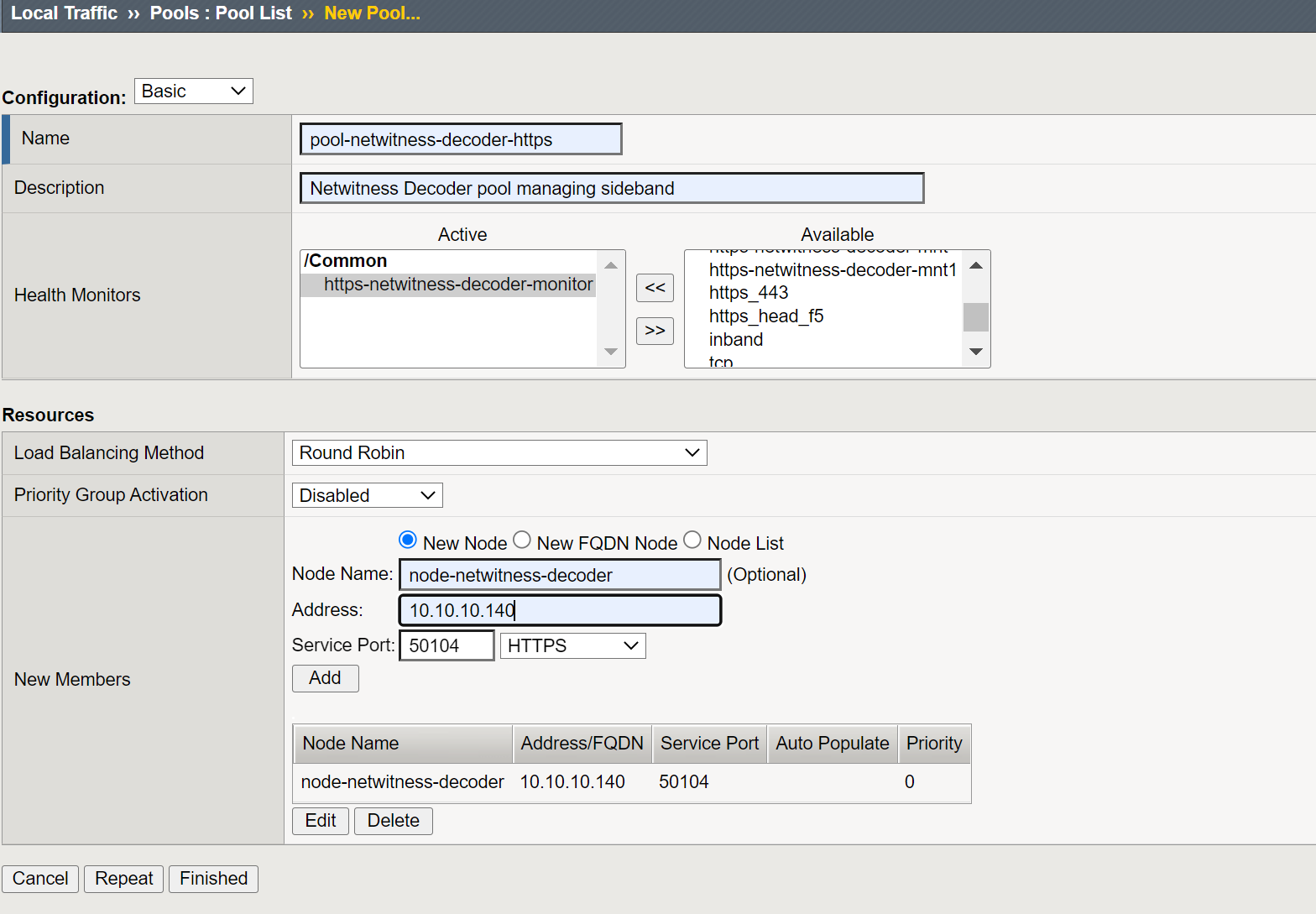1316x914 pixels.
Task: Click the Available list scroll up arrow
Action: [x=975, y=266]
